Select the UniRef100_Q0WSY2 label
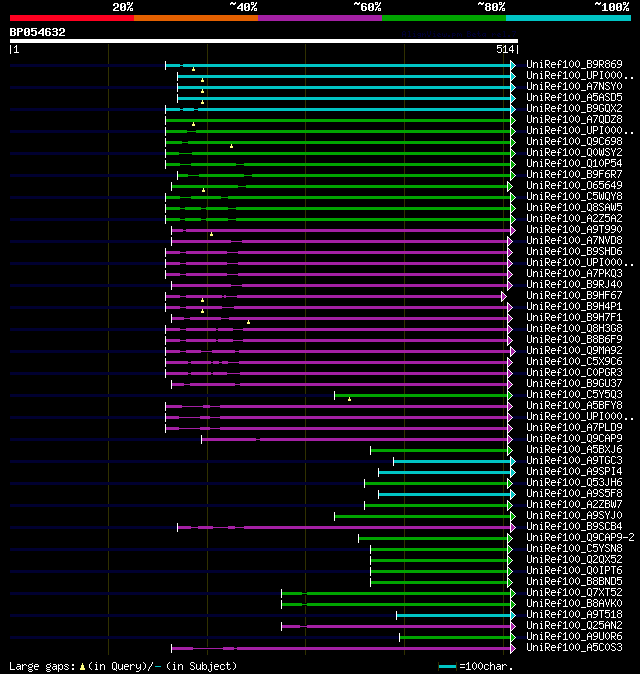Image resolution: width=640 pixels, height=674 pixels. pyautogui.click(x=574, y=153)
